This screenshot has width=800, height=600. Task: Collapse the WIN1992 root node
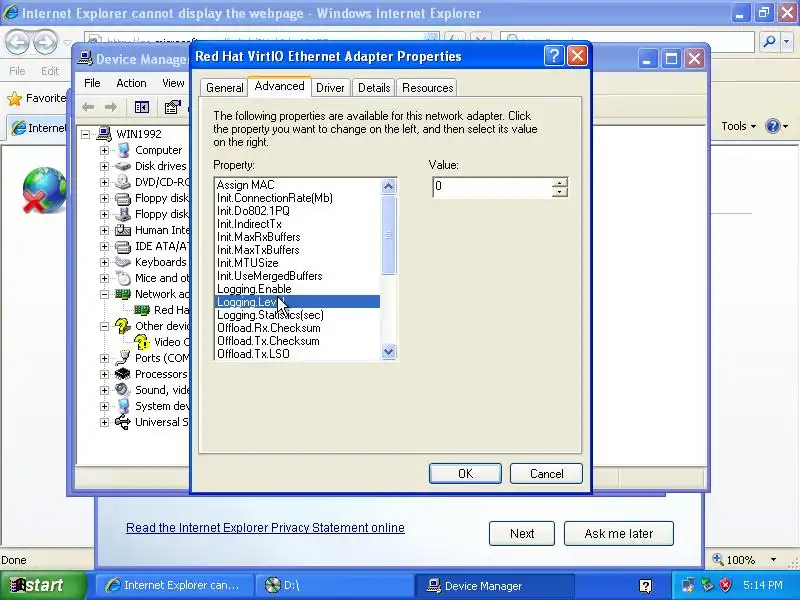pos(86,134)
